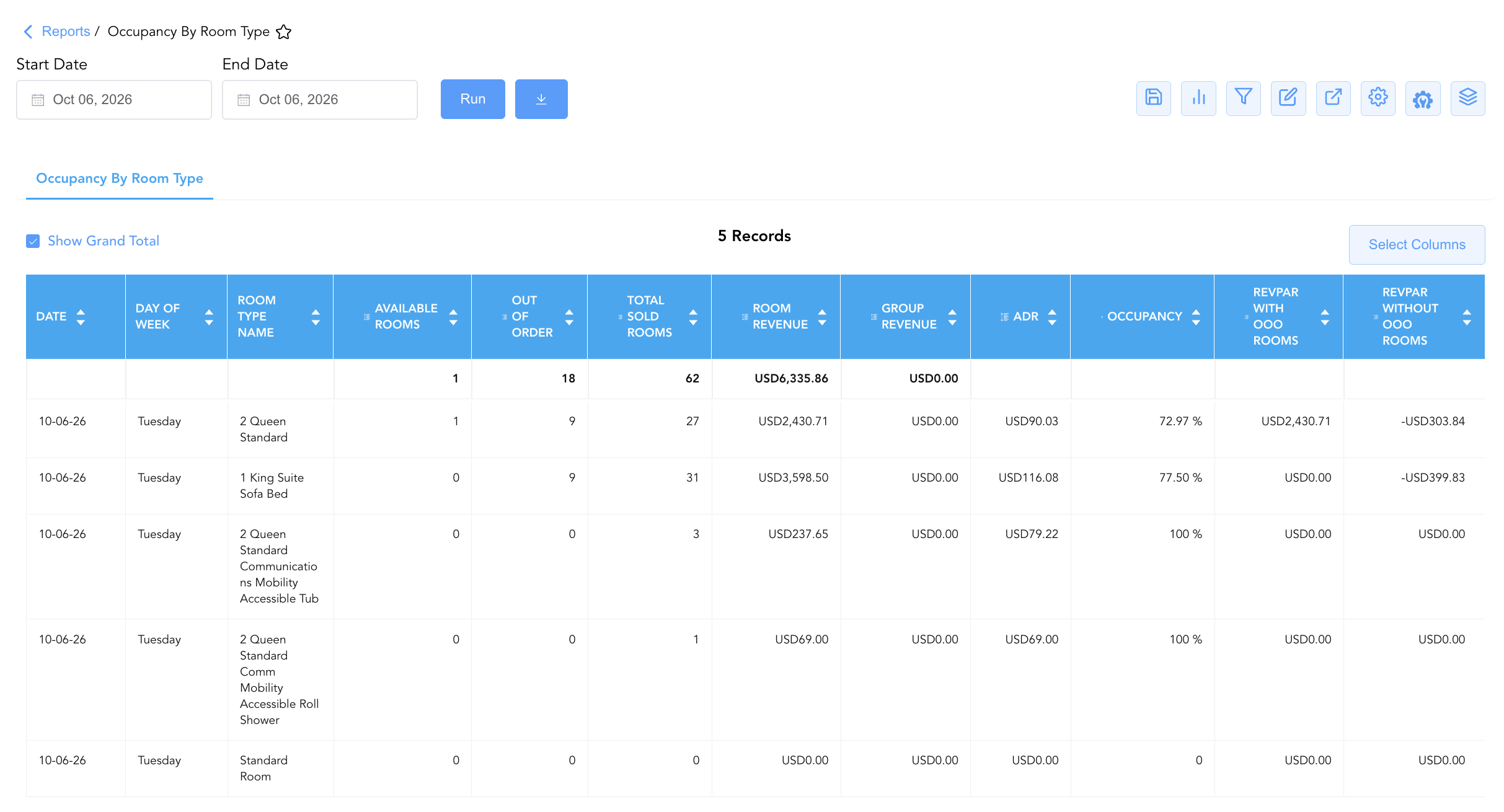Click the external link share icon
Image resolution: width=1504 pixels, height=812 pixels.
(x=1333, y=98)
